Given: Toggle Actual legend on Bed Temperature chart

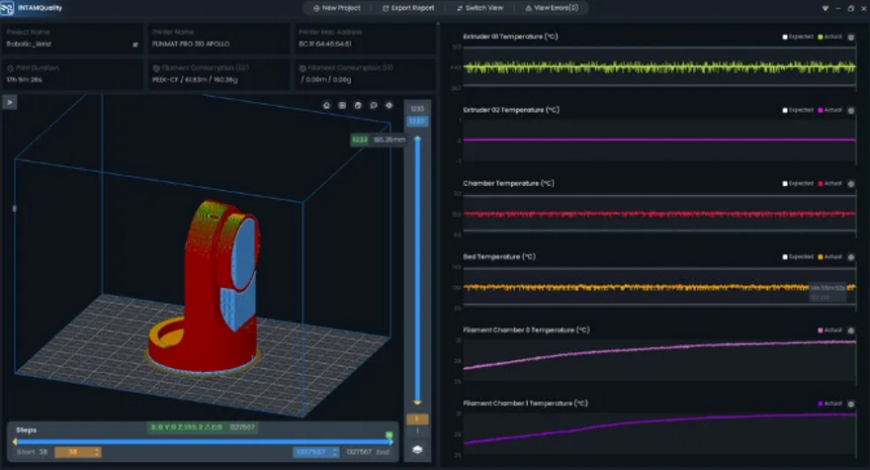Looking at the screenshot, I should coord(829,257).
